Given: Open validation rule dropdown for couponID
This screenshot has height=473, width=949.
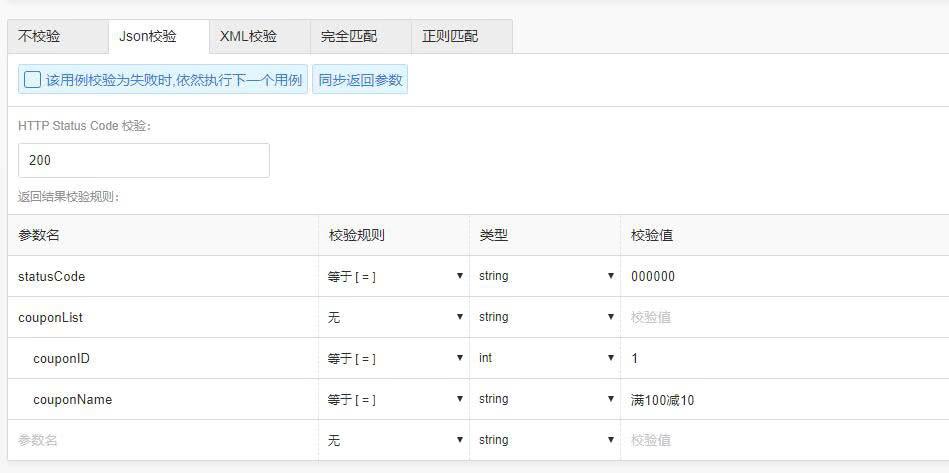Looking at the screenshot, I should click(x=394, y=358).
